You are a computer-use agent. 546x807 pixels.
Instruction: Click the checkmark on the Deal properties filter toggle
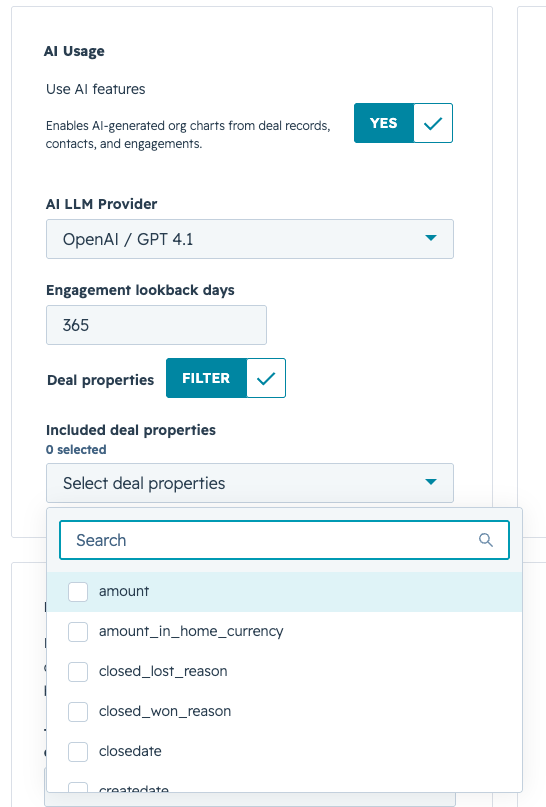266,378
